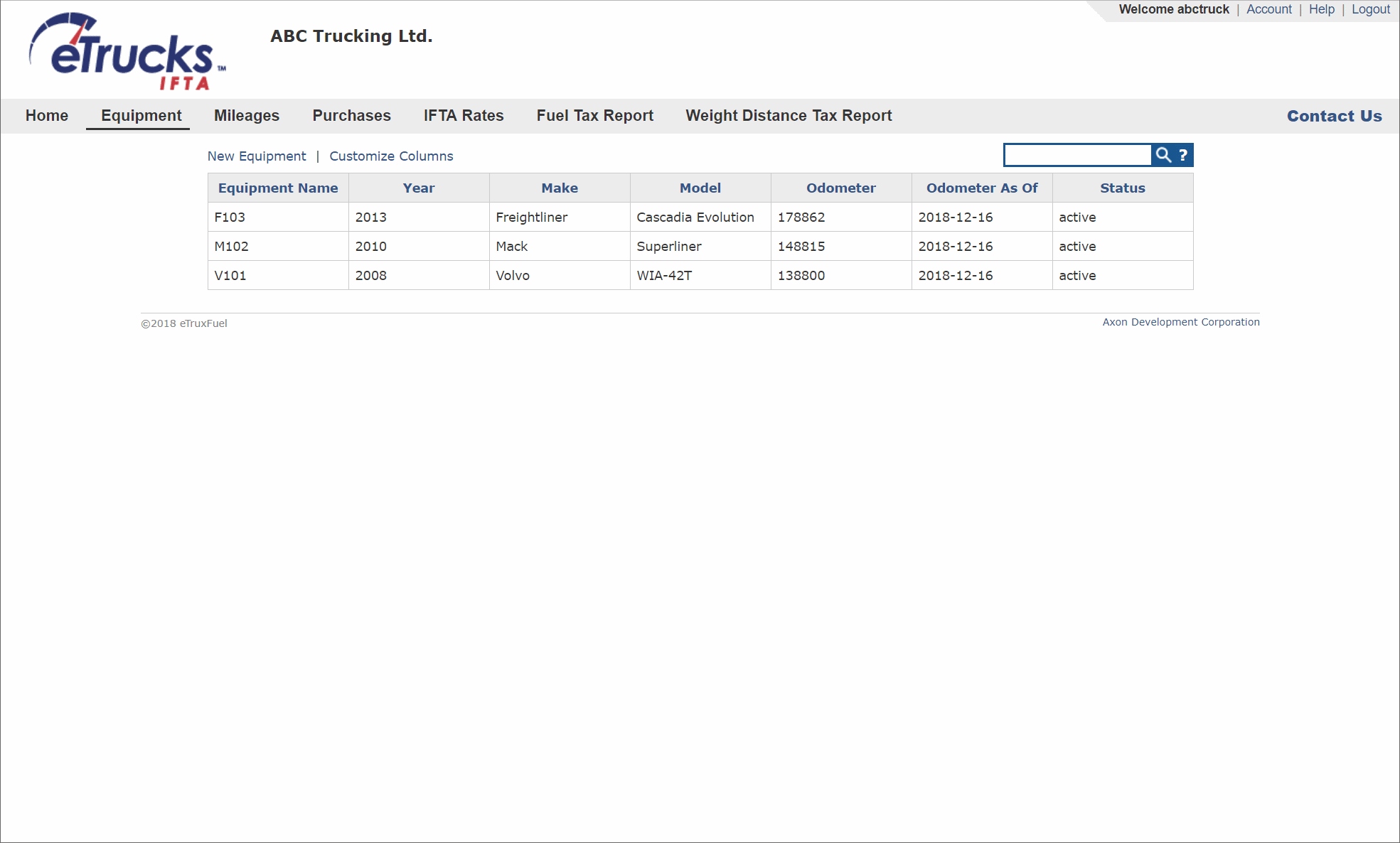Open Axon Development Corporation footer link
The height and width of the screenshot is (843, 1400).
point(1180,322)
